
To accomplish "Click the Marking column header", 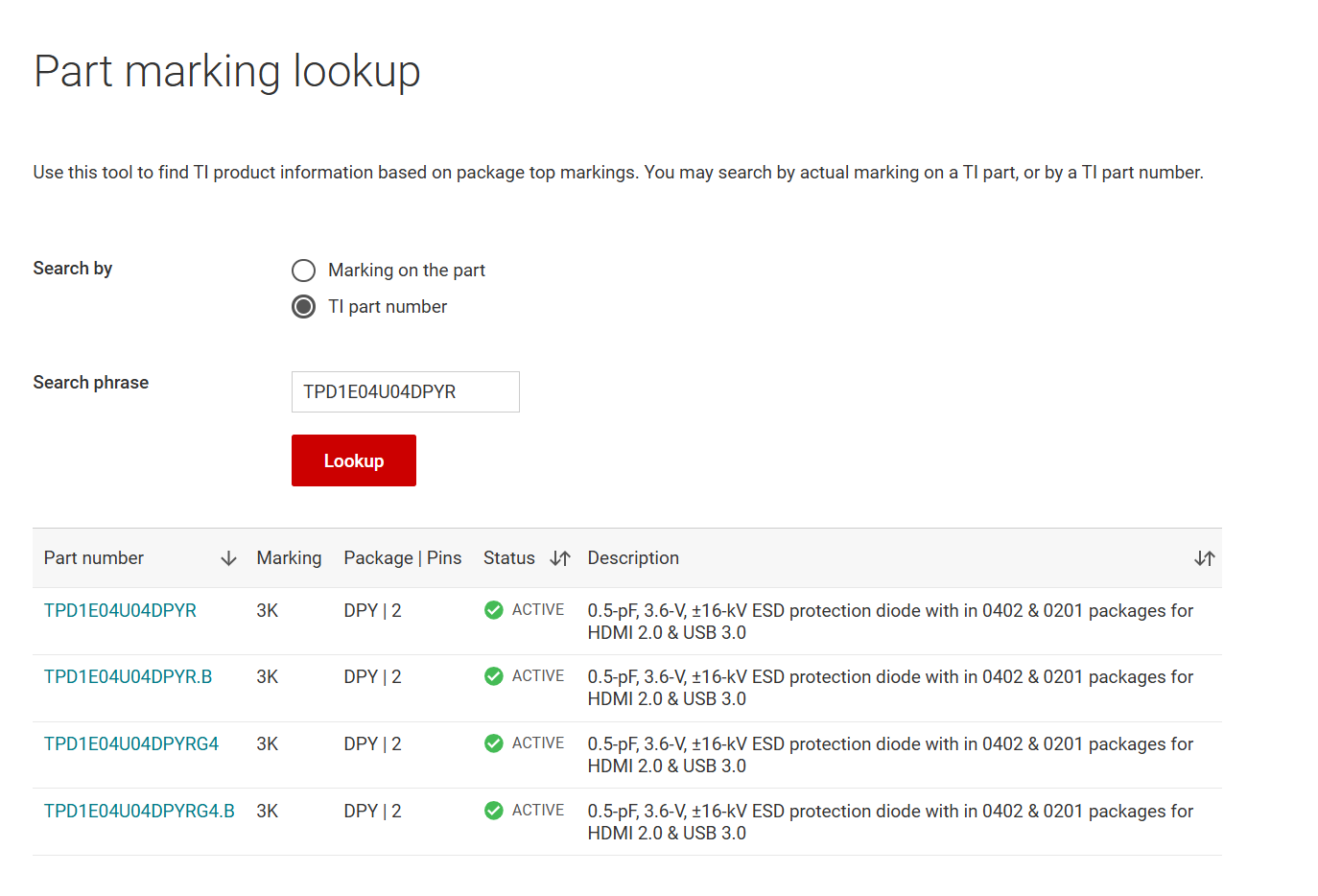I will coord(289,558).
